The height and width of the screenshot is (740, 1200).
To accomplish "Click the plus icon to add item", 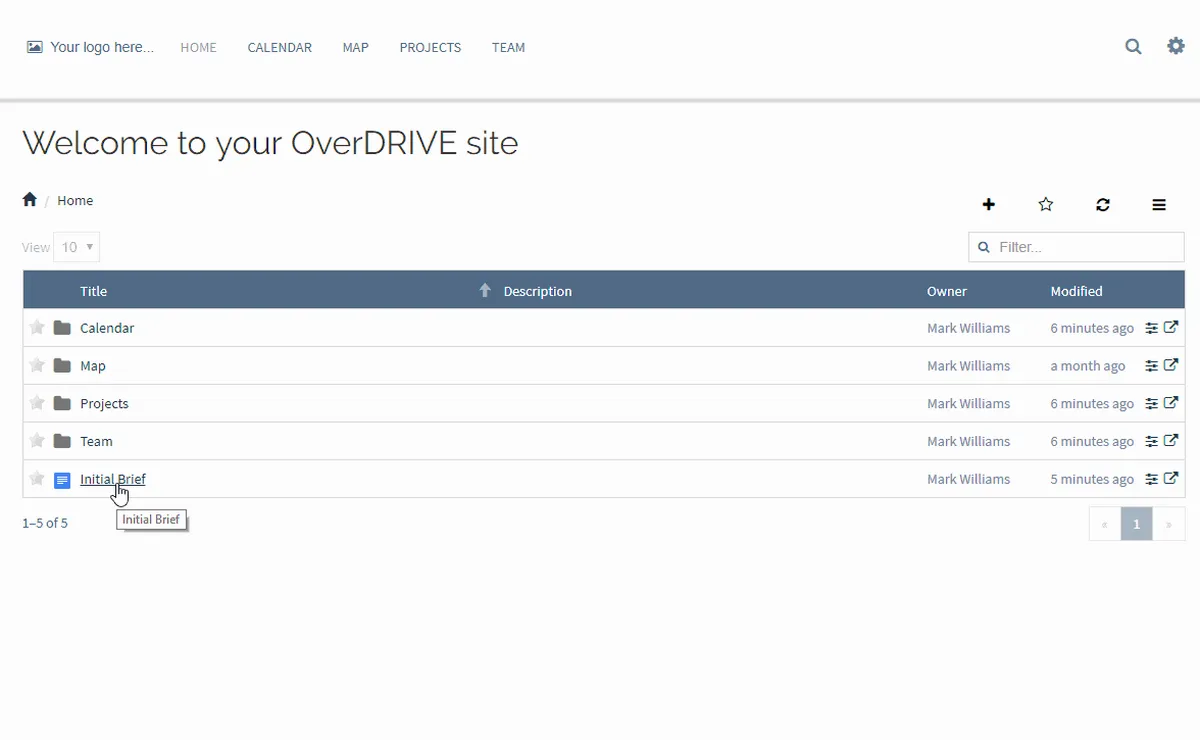I will (x=989, y=204).
